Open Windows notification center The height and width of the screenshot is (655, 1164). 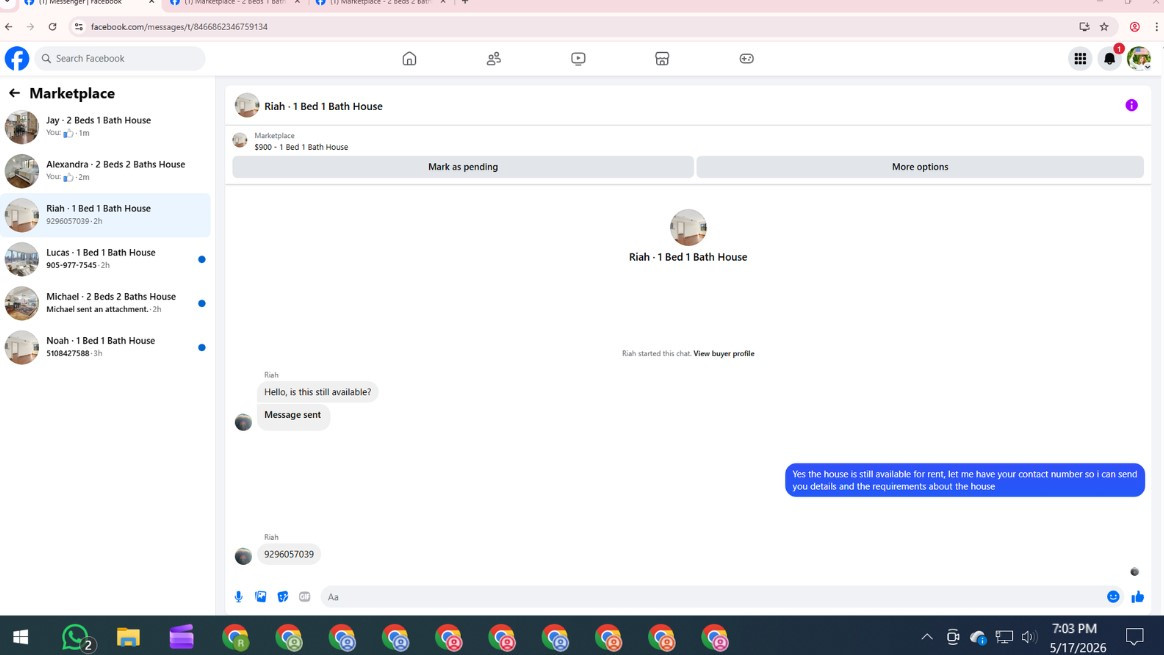tap(1134, 636)
